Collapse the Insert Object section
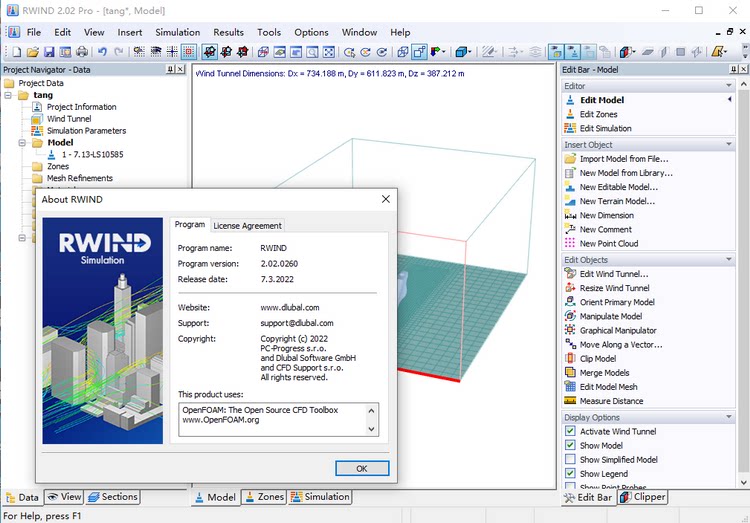This screenshot has width=750, height=523. click(x=728, y=145)
